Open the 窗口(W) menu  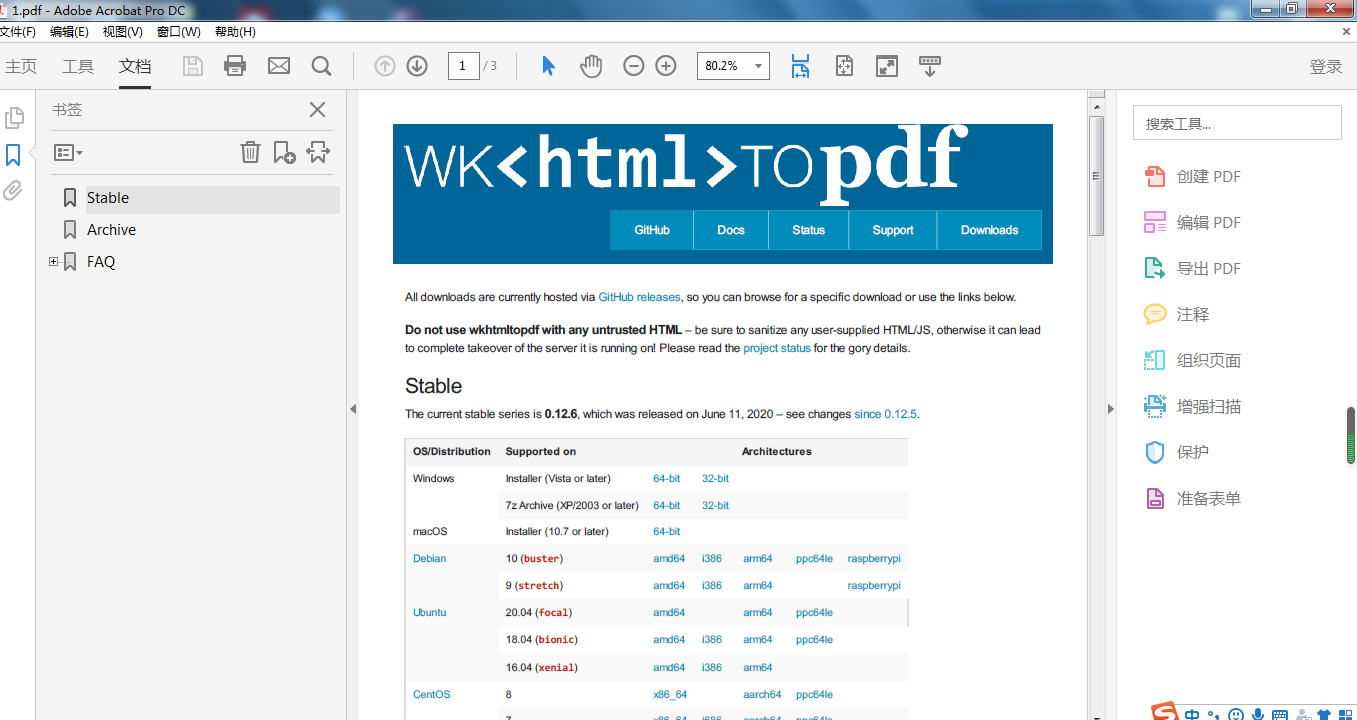[178, 32]
